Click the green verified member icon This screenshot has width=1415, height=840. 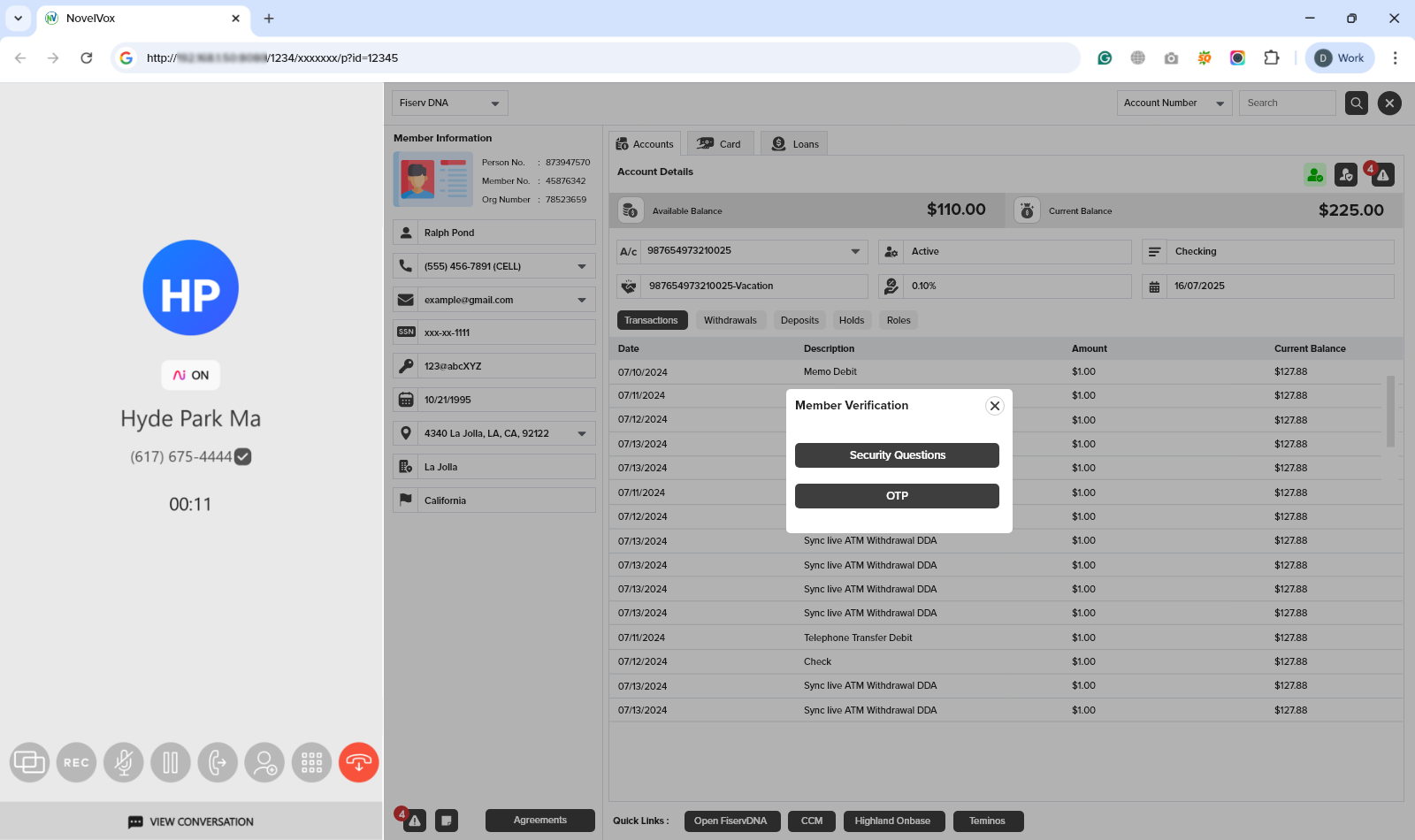[1315, 175]
